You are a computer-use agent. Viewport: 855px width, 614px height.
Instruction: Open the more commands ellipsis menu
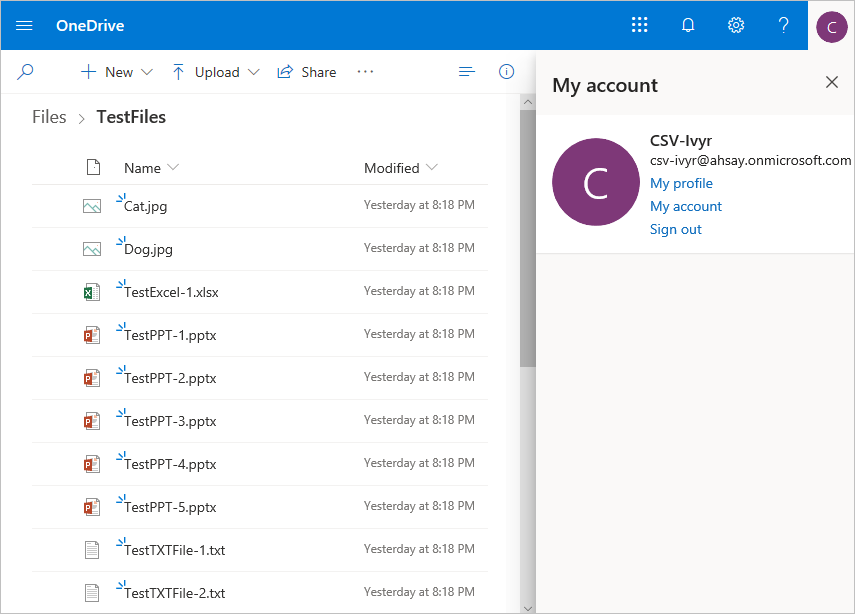(365, 72)
